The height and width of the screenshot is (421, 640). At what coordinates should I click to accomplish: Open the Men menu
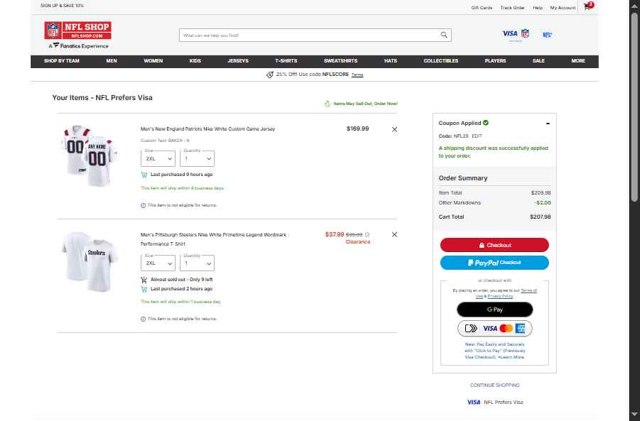pyautogui.click(x=111, y=61)
